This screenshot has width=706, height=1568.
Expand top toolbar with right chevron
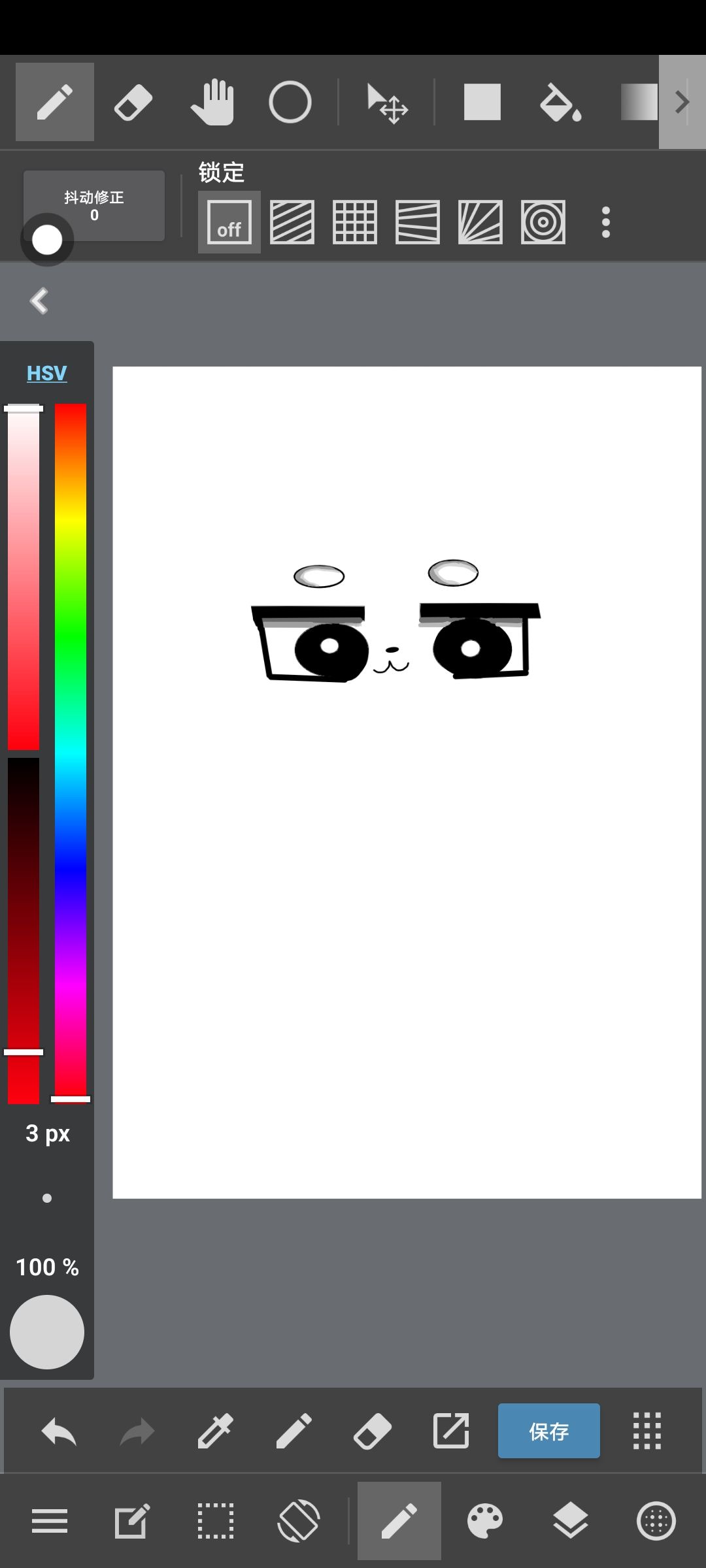682,102
